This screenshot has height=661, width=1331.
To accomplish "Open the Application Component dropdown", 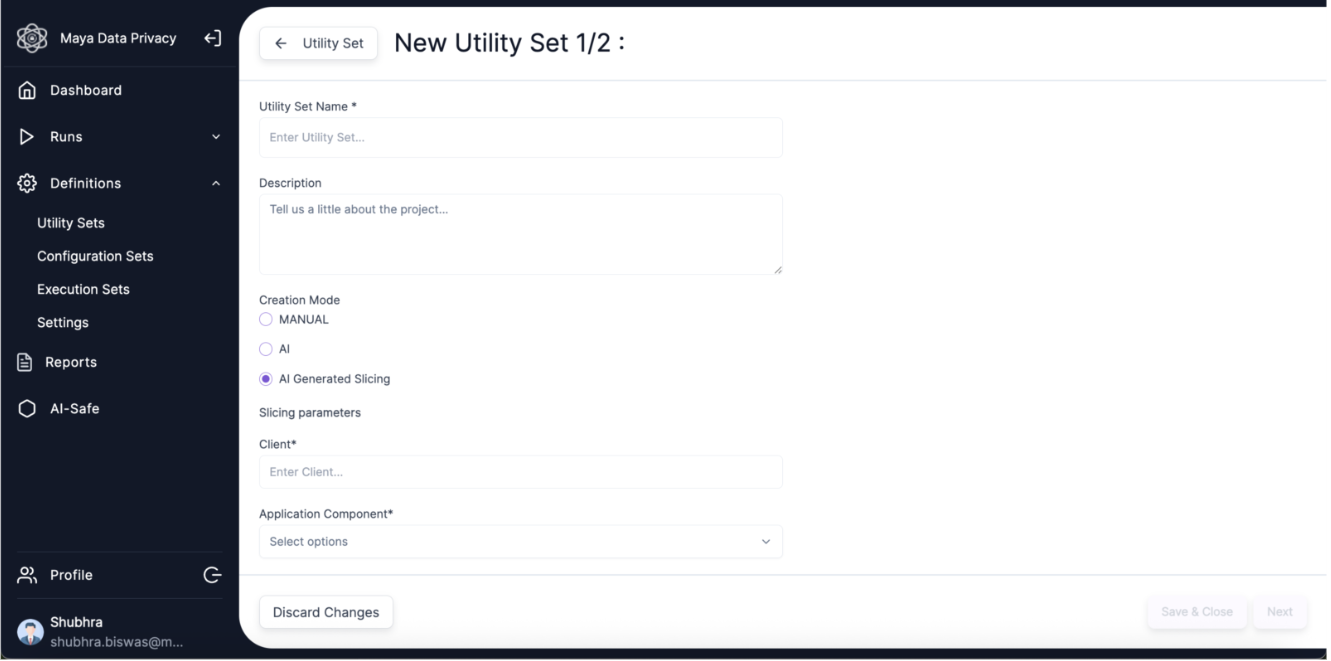I will pos(520,542).
